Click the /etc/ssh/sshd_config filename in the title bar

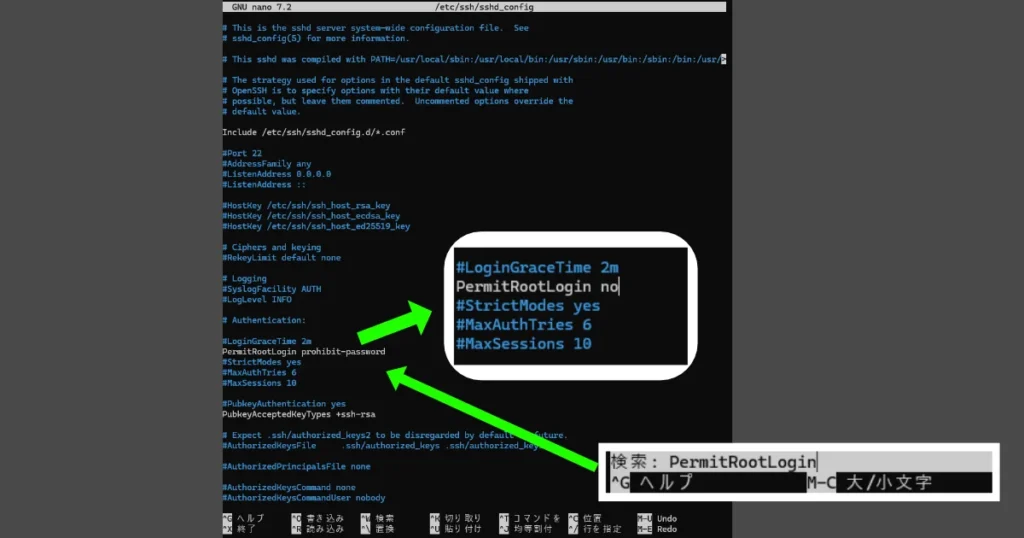[484, 7]
